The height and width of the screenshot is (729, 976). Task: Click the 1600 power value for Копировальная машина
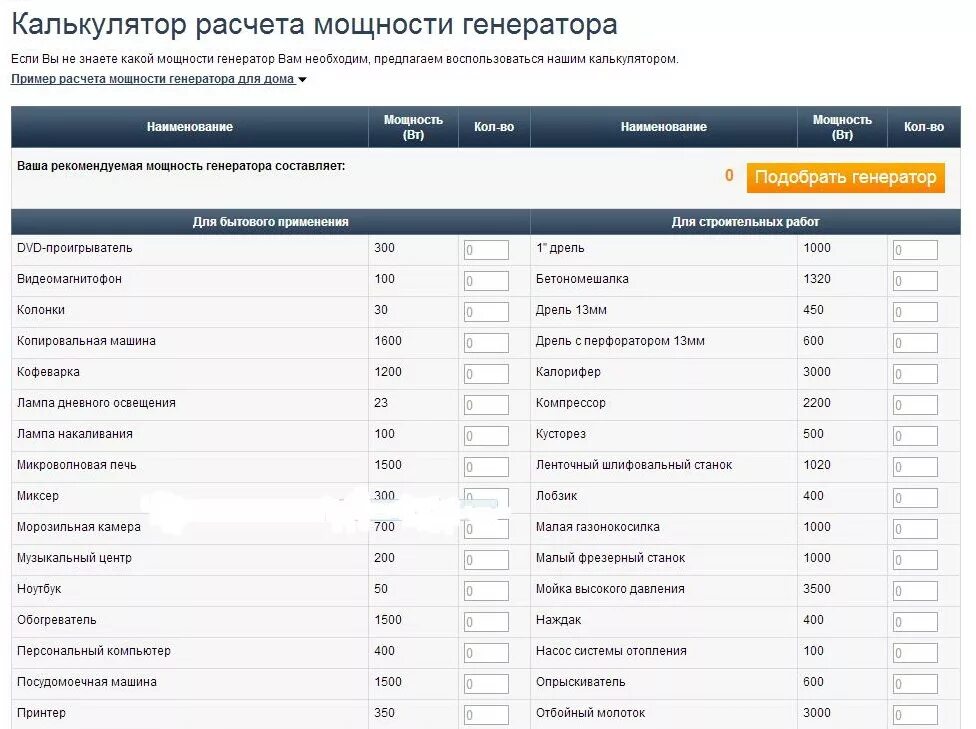coord(388,341)
